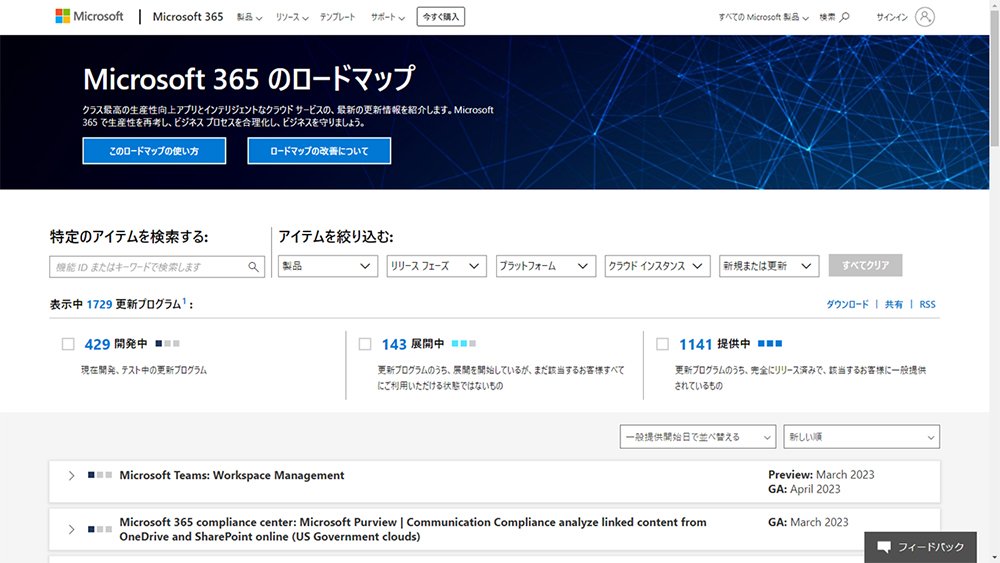The height and width of the screenshot is (563, 1000).
Task: Click status icon beside Communication Compliance item
Action: 99,529
